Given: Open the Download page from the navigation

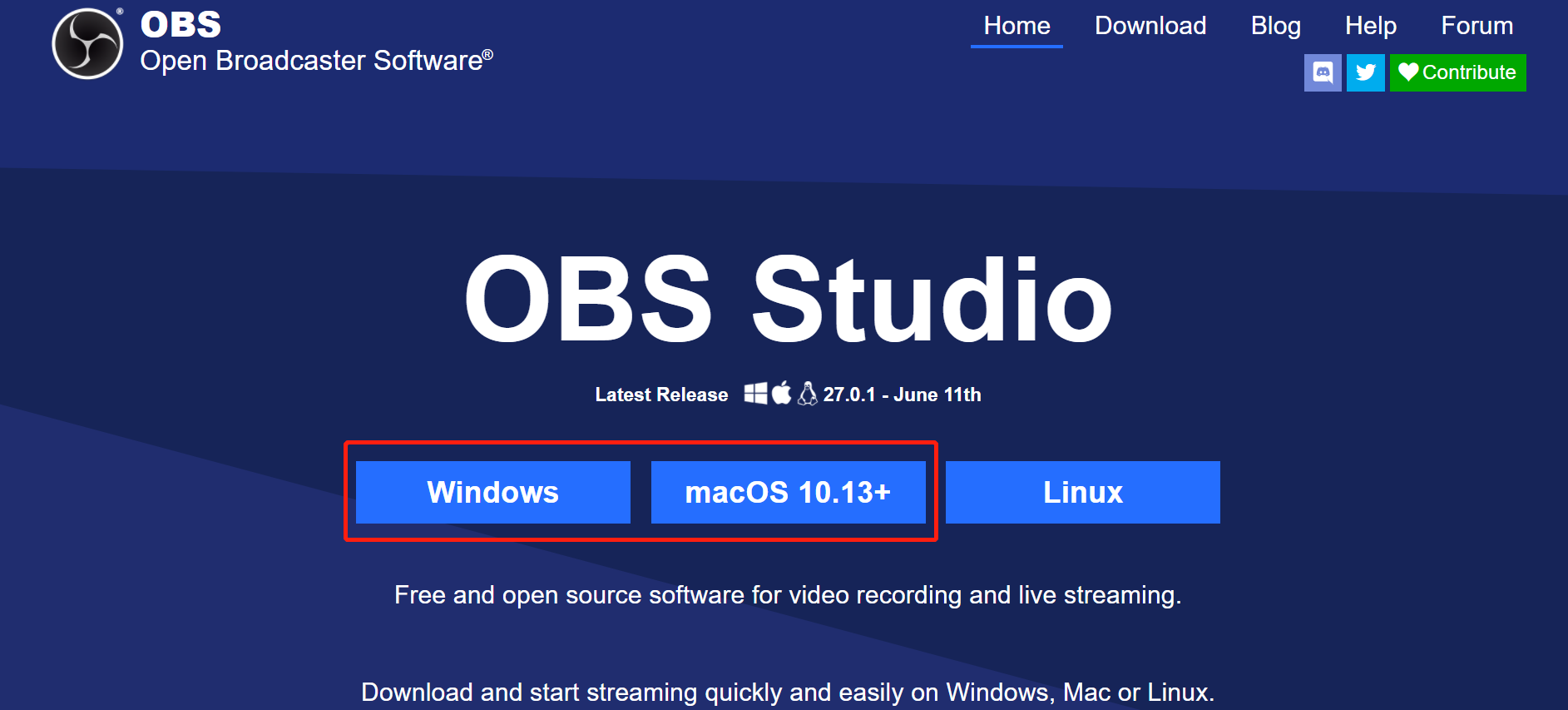Looking at the screenshot, I should [1150, 26].
